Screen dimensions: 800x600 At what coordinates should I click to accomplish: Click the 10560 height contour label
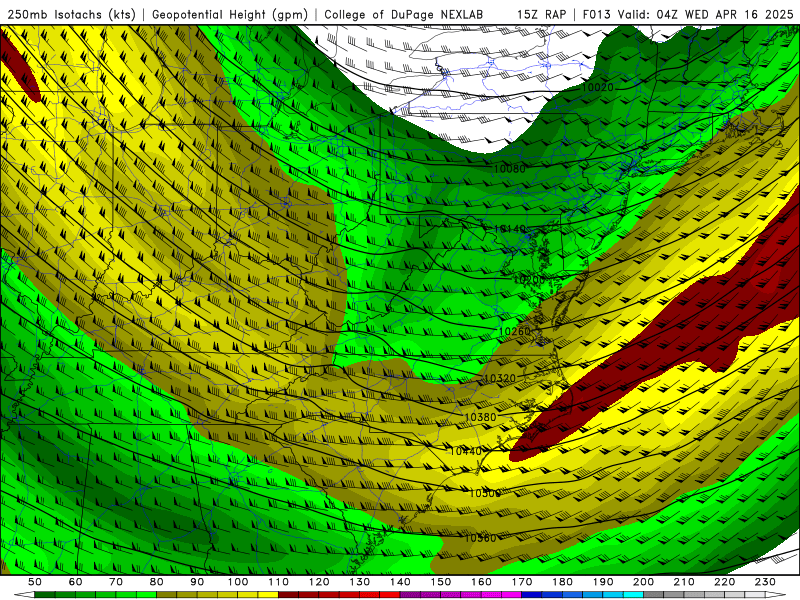coord(480,538)
